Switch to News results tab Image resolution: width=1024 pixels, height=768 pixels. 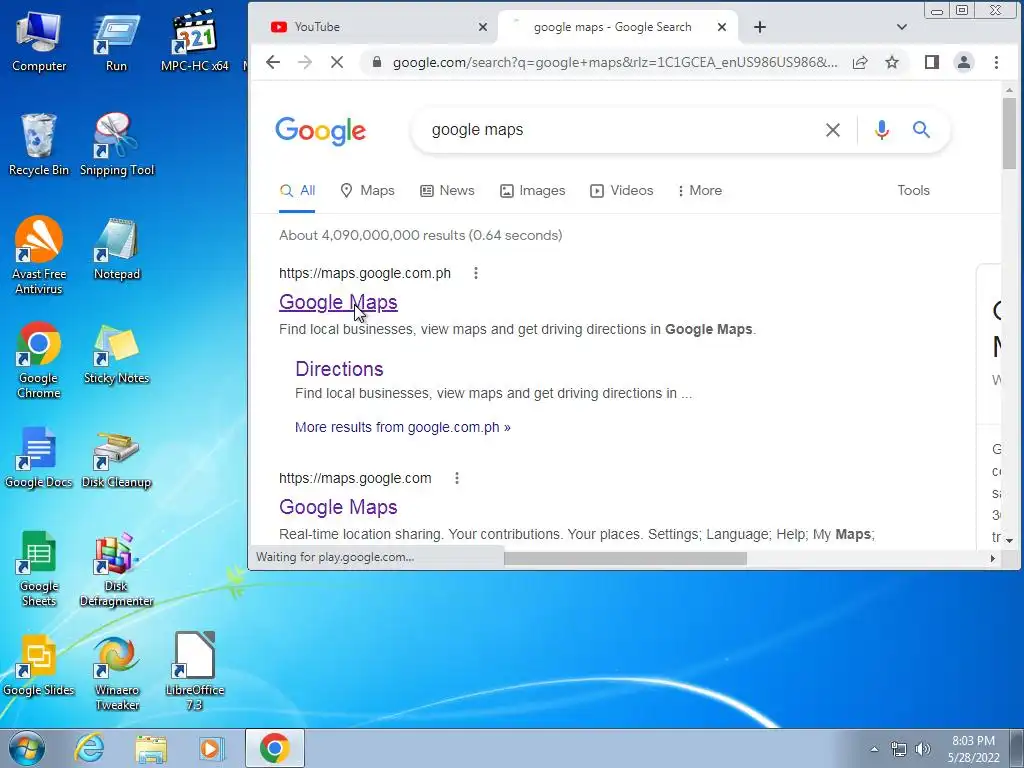447,191
